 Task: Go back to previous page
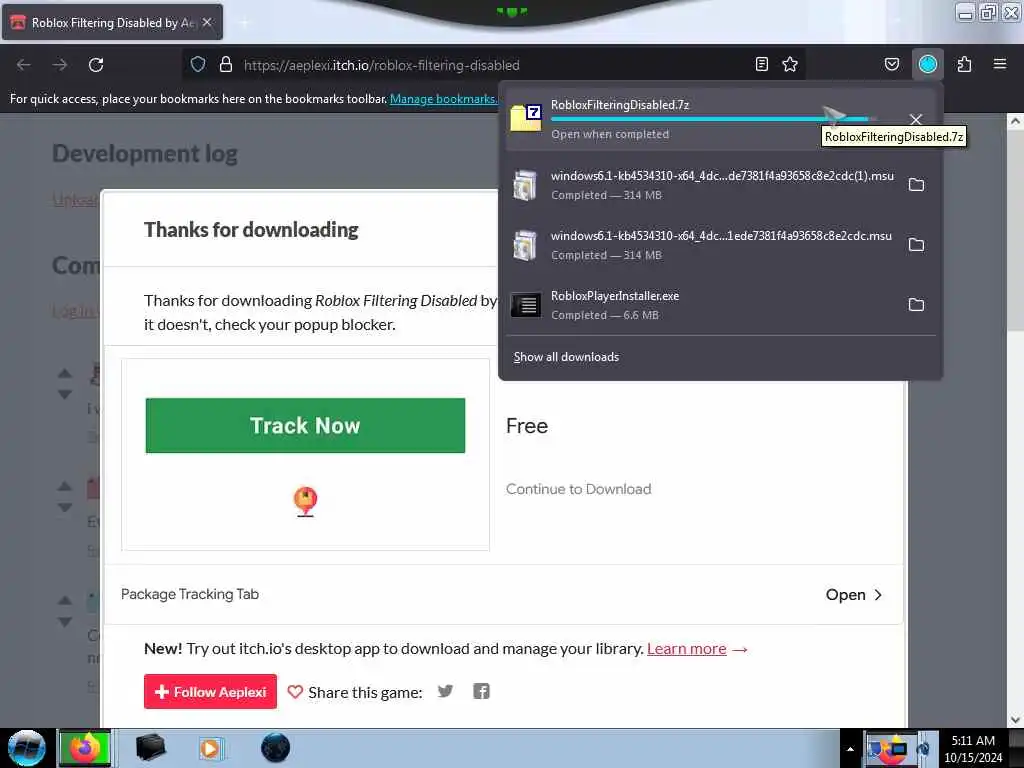(24, 65)
